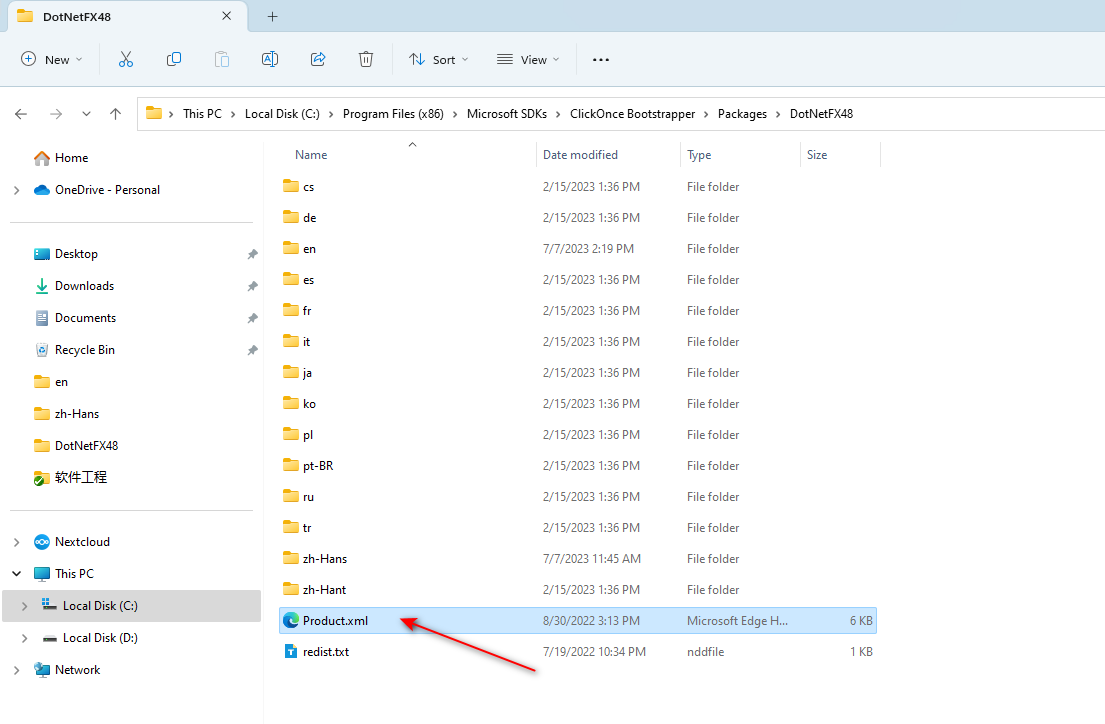
Task: Go forward with the right arrow
Action: click(x=56, y=113)
